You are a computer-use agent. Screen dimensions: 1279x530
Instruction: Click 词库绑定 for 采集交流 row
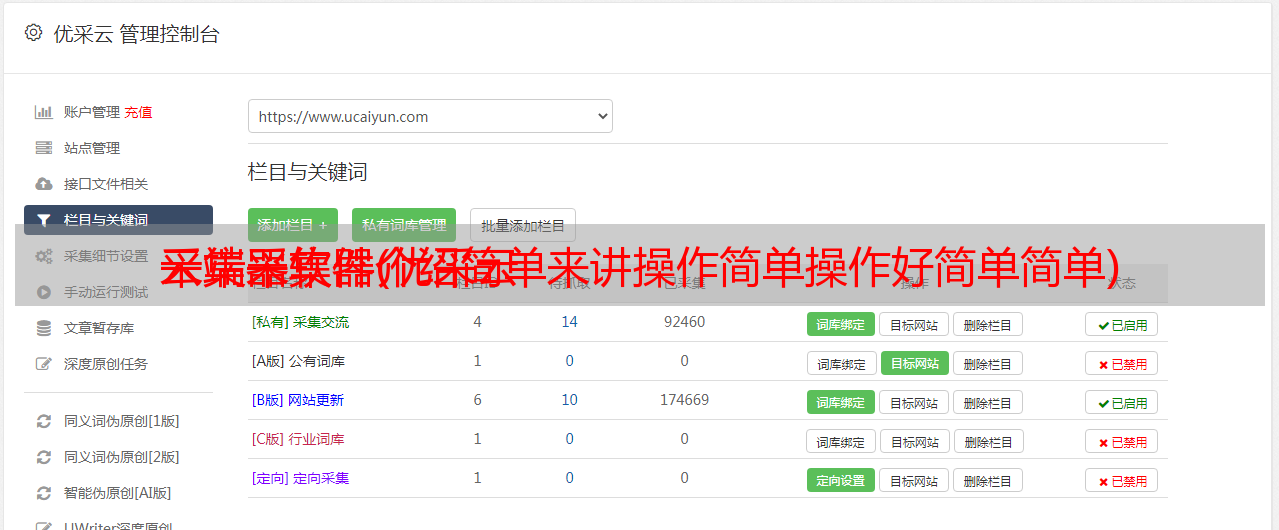point(841,324)
